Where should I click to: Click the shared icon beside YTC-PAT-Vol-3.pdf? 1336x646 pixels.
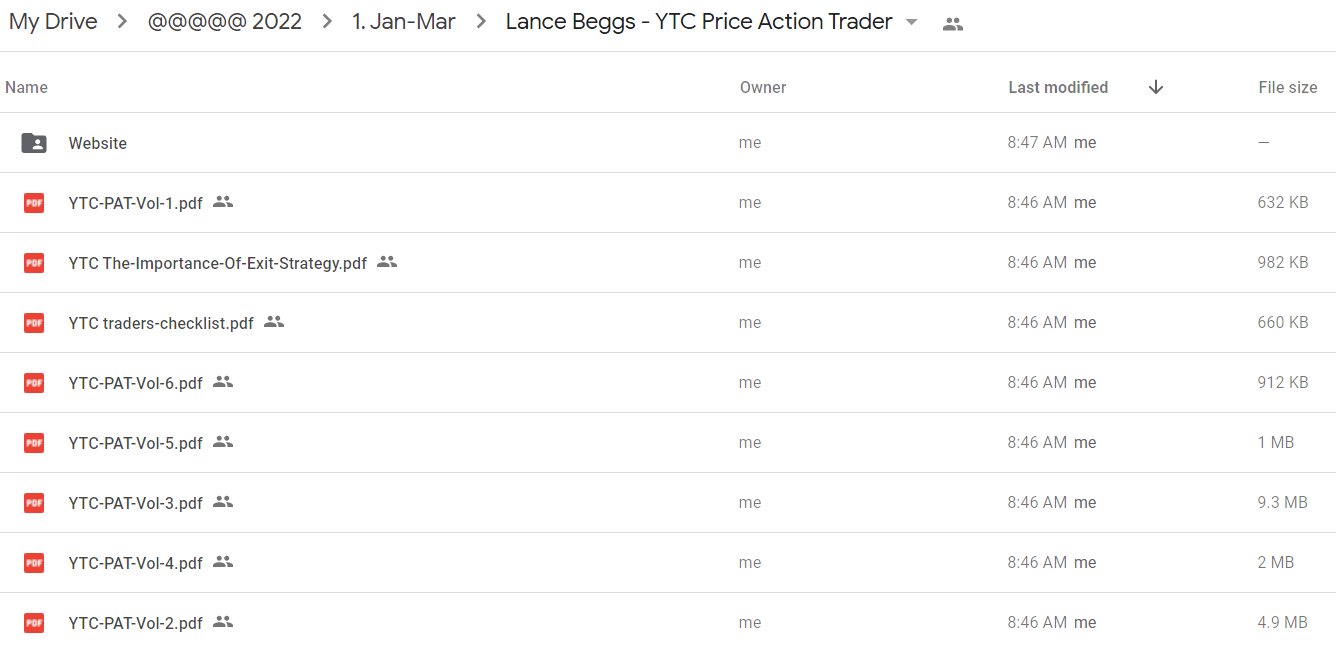tap(223, 502)
